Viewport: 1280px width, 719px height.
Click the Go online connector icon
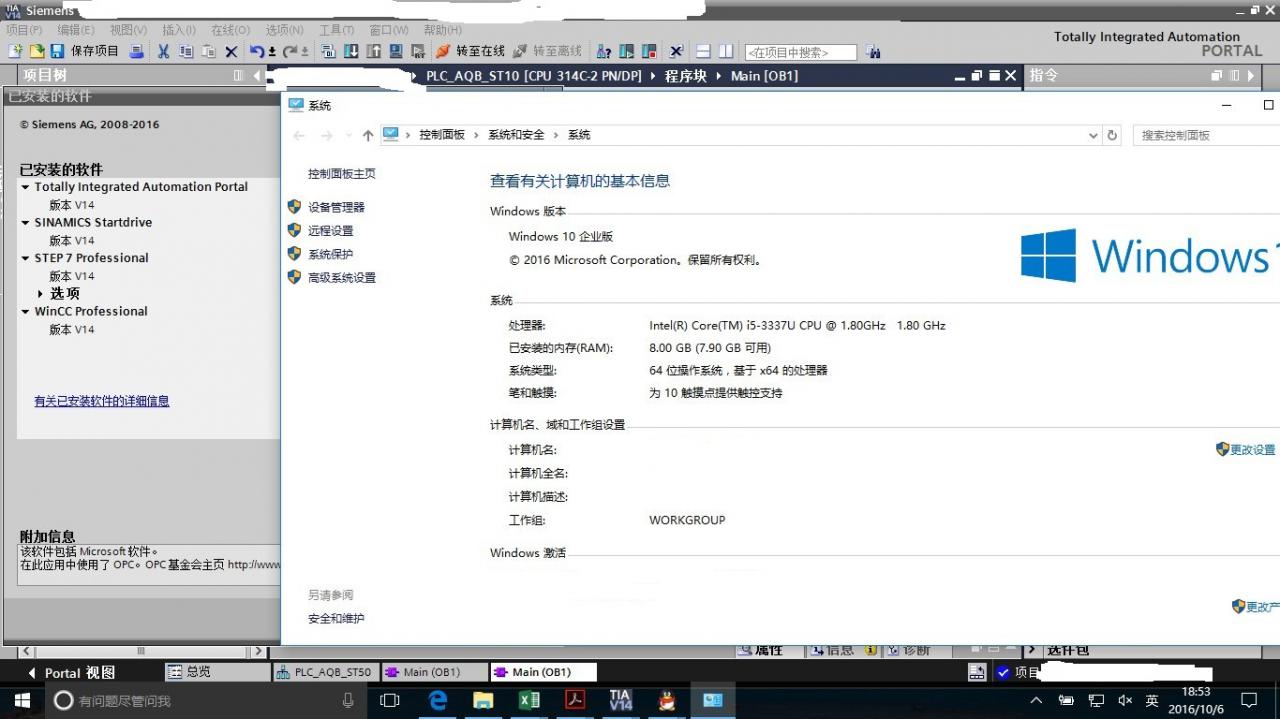click(x=444, y=51)
